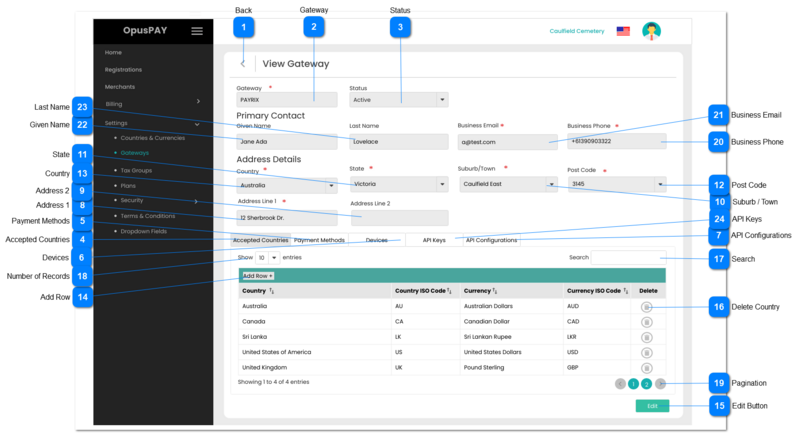Delete the Australia country row
This screenshot has width=799, height=434.
tap(647, 307)
